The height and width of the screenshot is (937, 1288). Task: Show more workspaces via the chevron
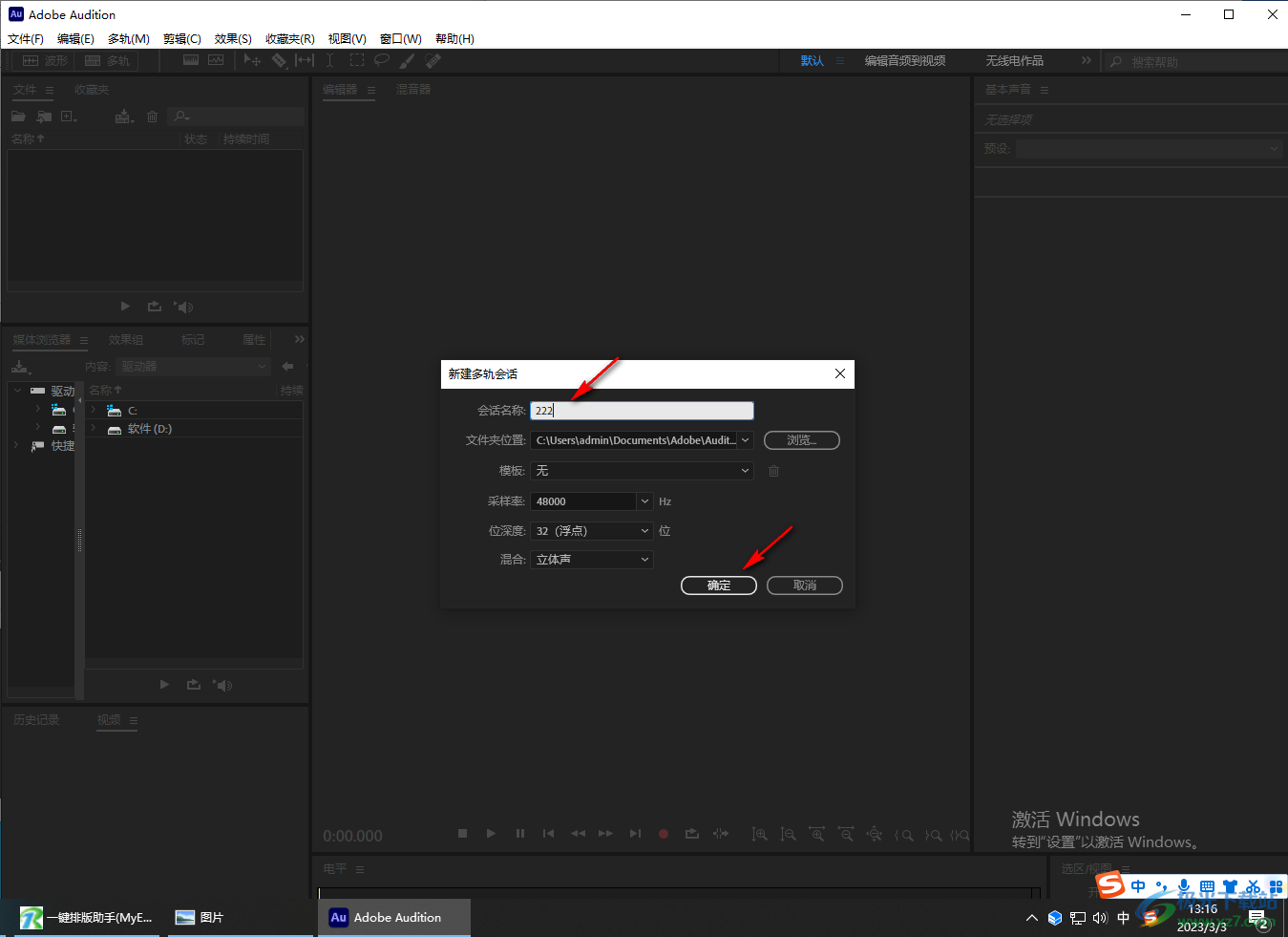coord(1086,60)
